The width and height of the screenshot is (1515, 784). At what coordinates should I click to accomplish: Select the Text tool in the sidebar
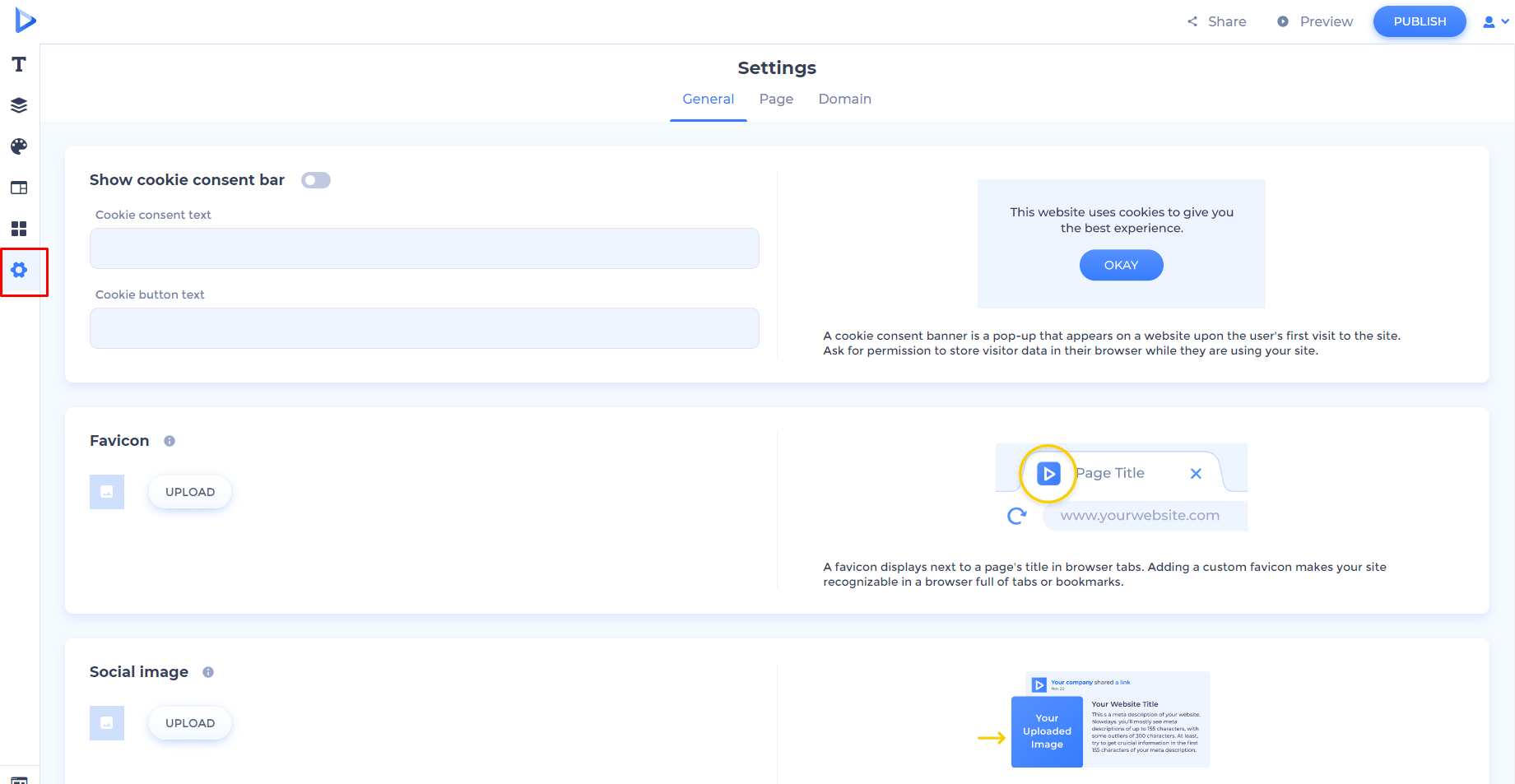(x=19, y=64)
